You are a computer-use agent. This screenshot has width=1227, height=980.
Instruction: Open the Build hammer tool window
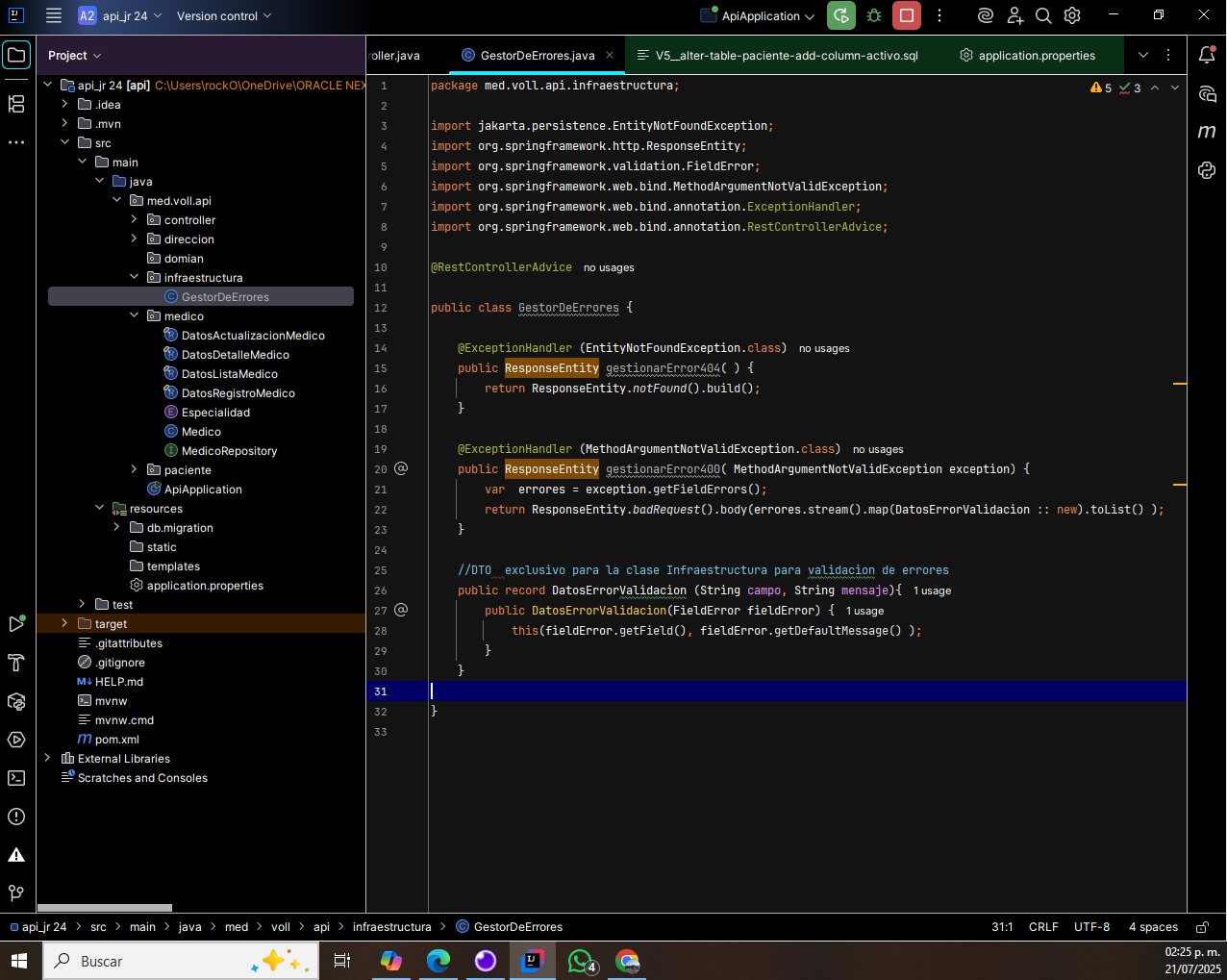click(x=16, y=663)
